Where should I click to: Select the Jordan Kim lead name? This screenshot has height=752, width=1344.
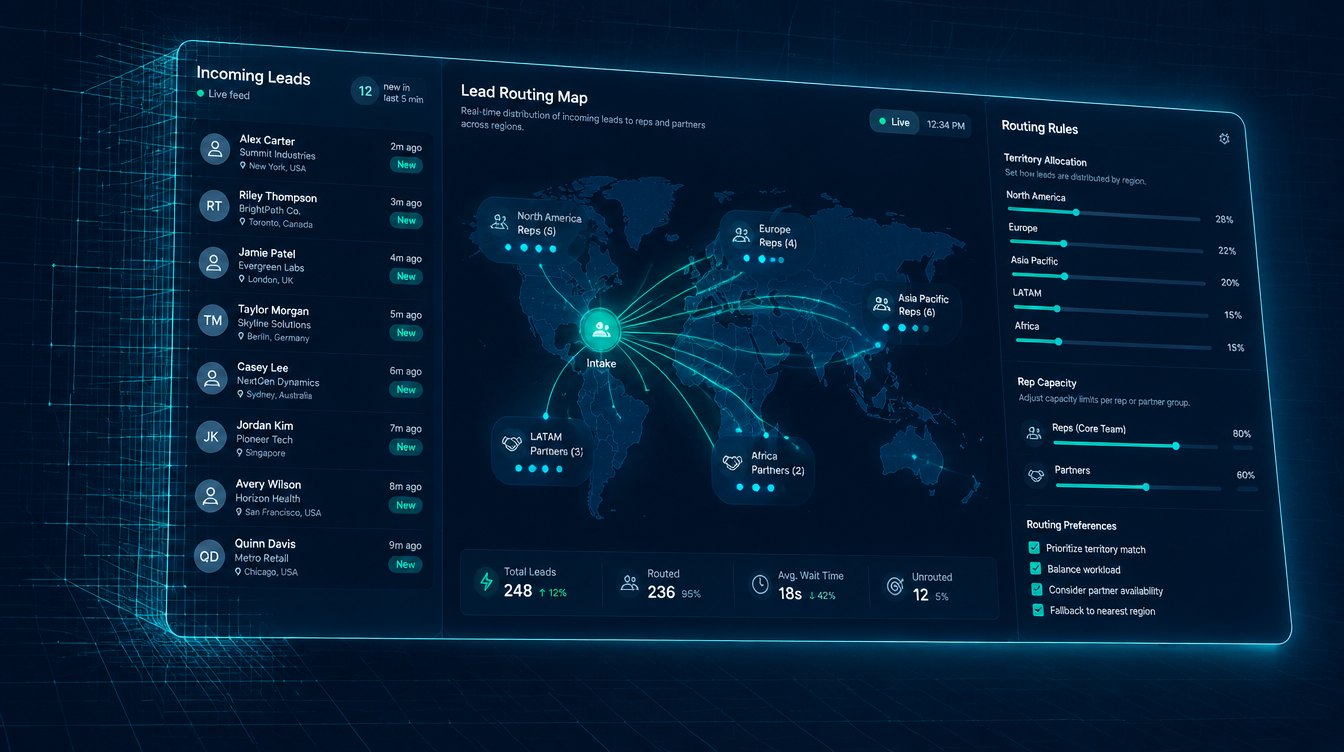pos(265,426)
